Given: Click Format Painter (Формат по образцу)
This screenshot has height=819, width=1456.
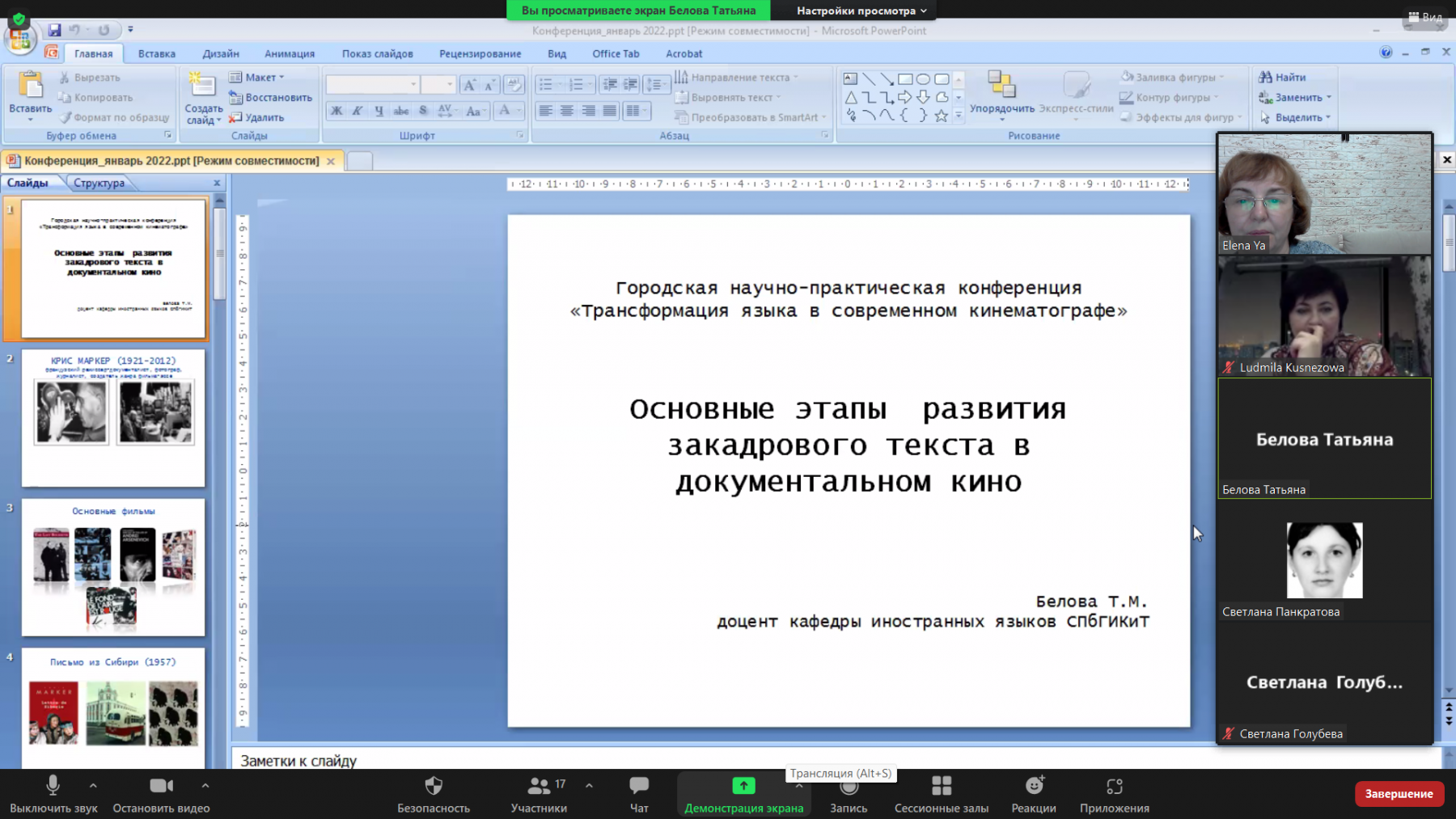Looking at the screenshot, I should pos(113,117).
